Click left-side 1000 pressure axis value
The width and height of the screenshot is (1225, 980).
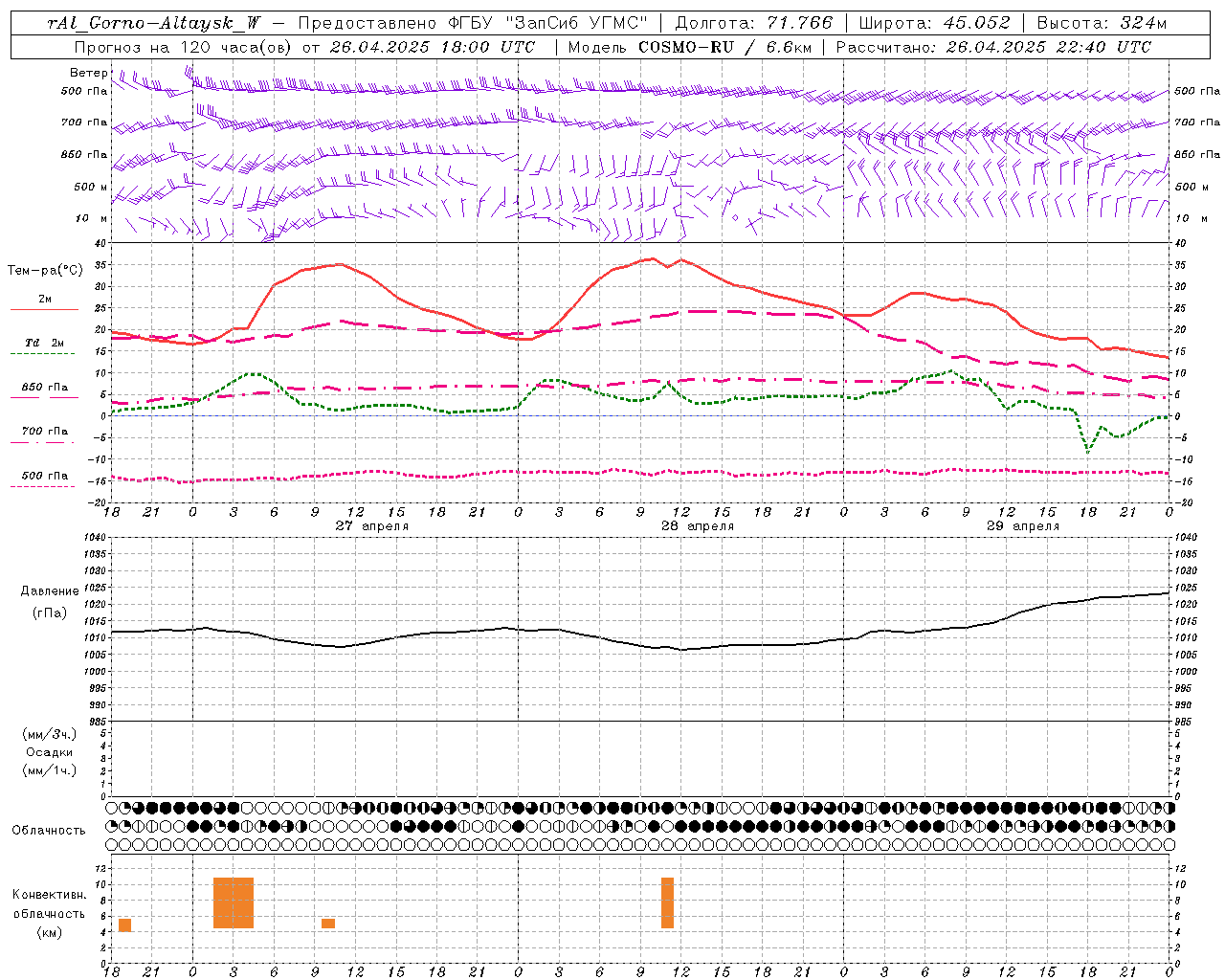[x=98, y=672]
